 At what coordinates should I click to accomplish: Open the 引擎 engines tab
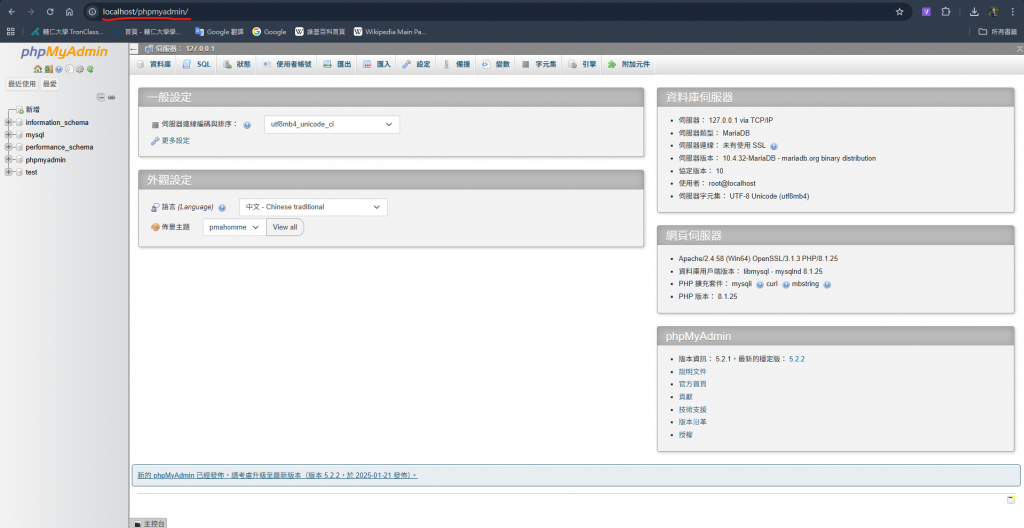(x=583, y=64)
